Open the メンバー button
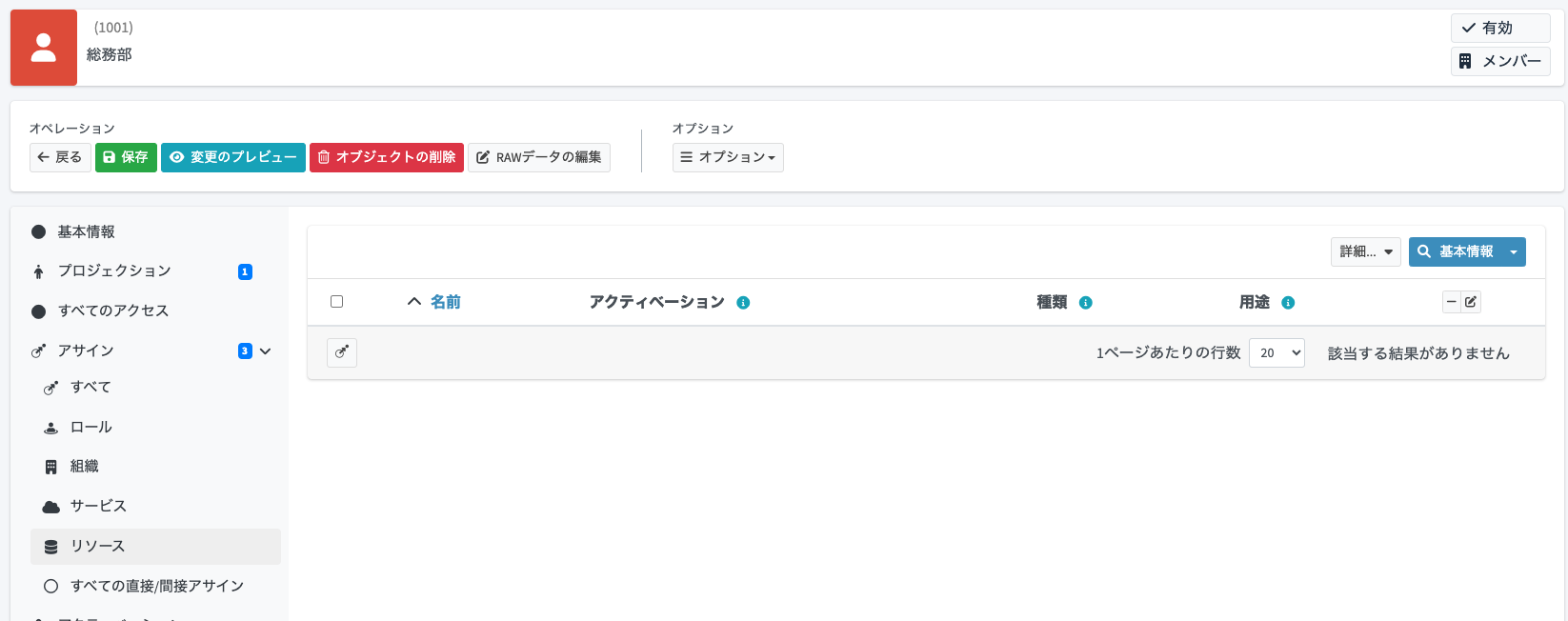1568x621 pixels. 1500,61
